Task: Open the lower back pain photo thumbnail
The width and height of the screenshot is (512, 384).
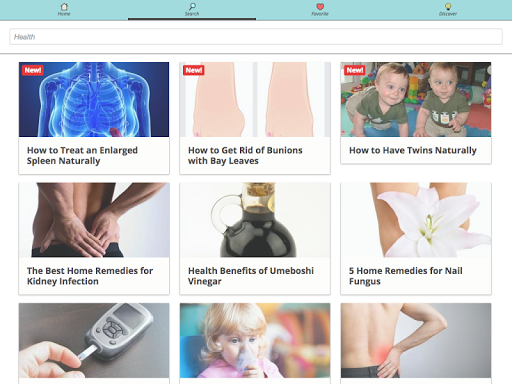Action: (x=416, y=340)
